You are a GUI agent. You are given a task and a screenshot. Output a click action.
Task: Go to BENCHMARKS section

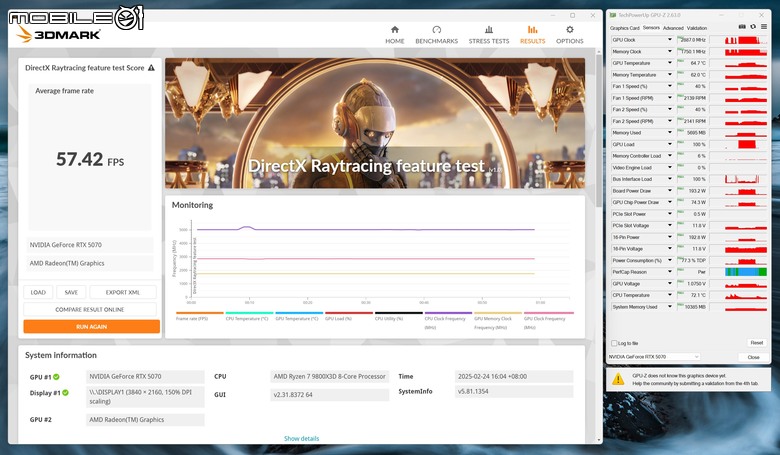[436, 35]
